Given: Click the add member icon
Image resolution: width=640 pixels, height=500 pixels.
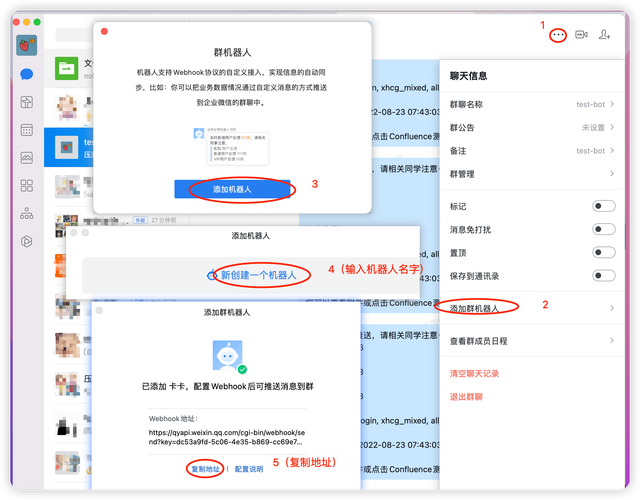Looking at the screenshot, I should click(x=604, y=35).
